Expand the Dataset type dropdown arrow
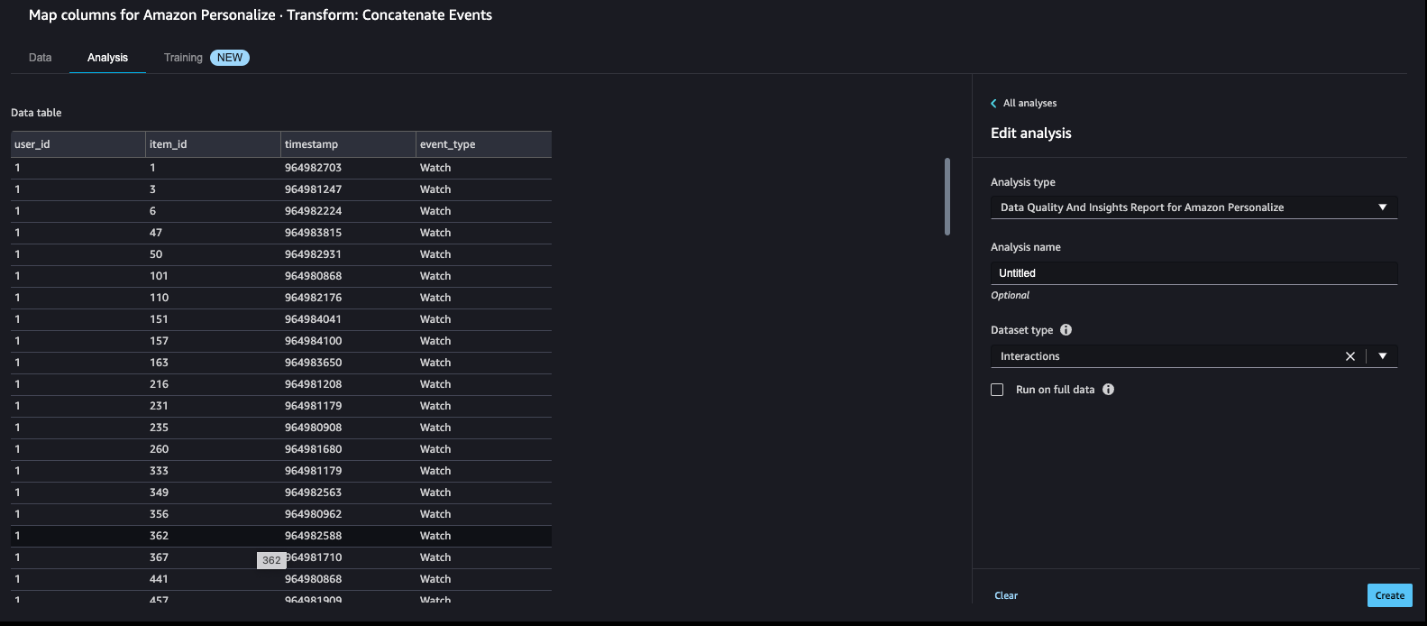 pos(1383,356)
